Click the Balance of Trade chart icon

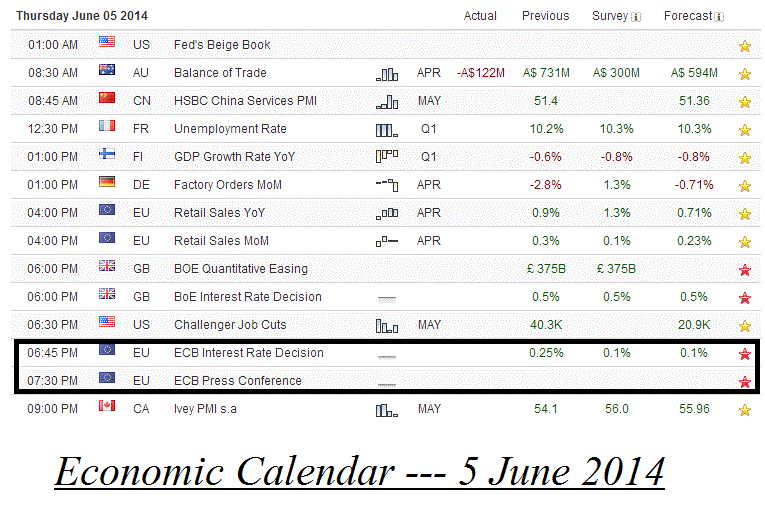point(386,73)
